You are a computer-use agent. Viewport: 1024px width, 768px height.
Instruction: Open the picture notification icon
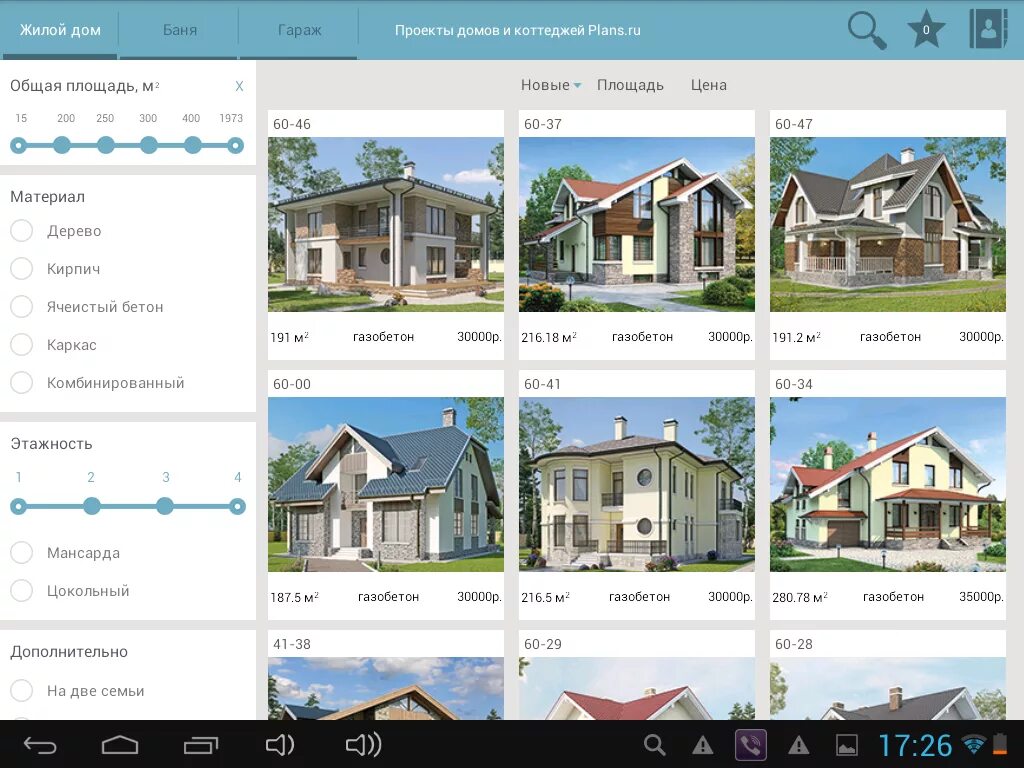click(x=847, y=745)
